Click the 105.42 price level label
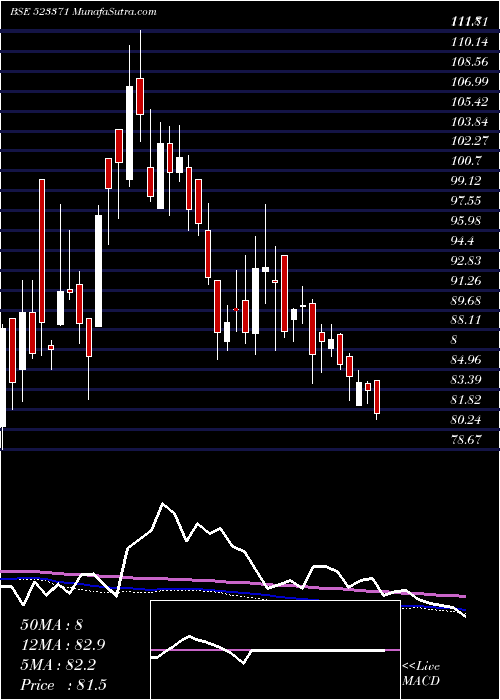 pyautogui.click(x=470, y=102)
